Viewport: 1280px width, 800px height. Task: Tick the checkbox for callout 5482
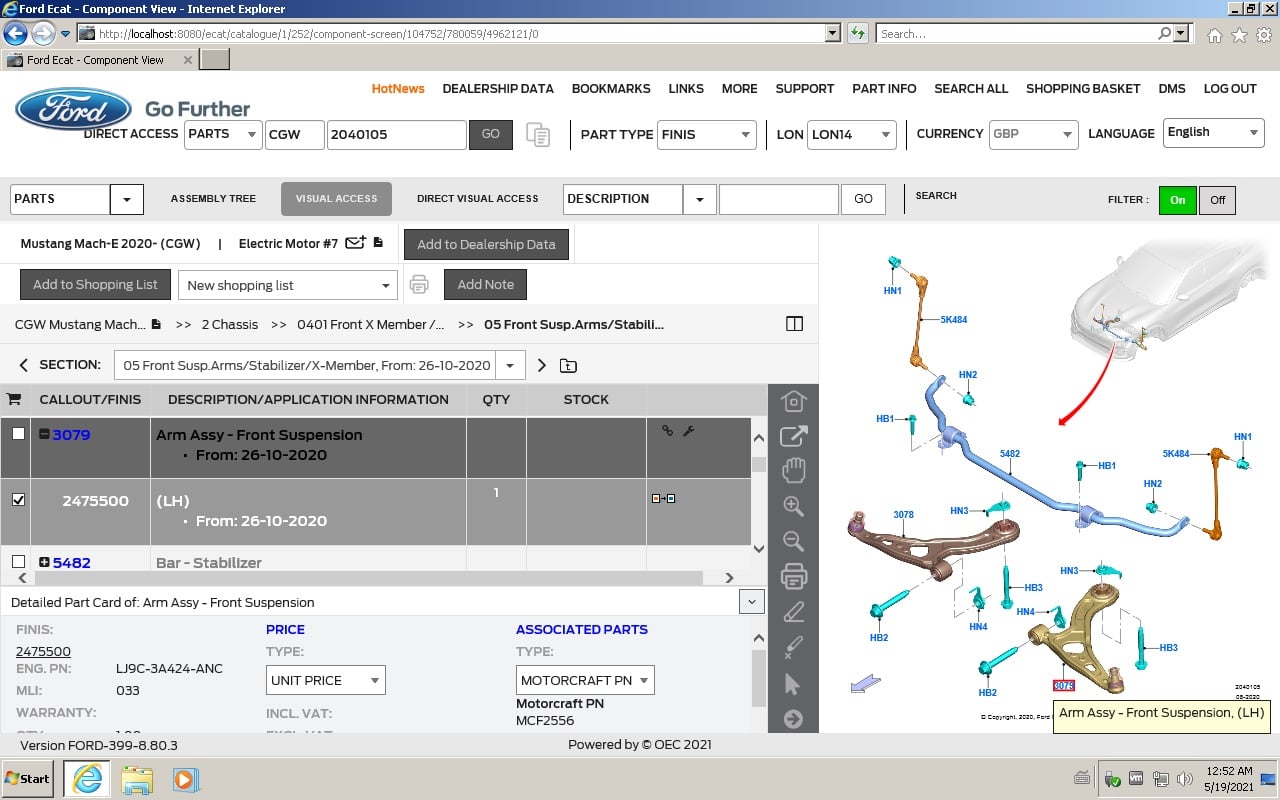click(18, 562)
